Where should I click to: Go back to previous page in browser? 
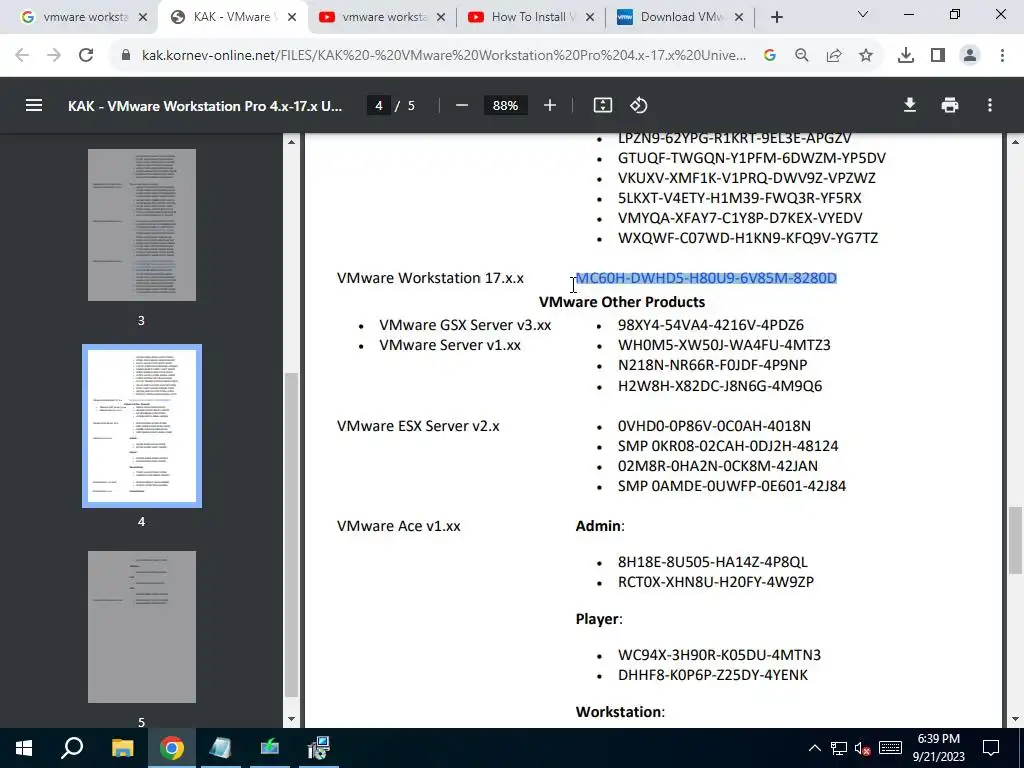point(22,56)
